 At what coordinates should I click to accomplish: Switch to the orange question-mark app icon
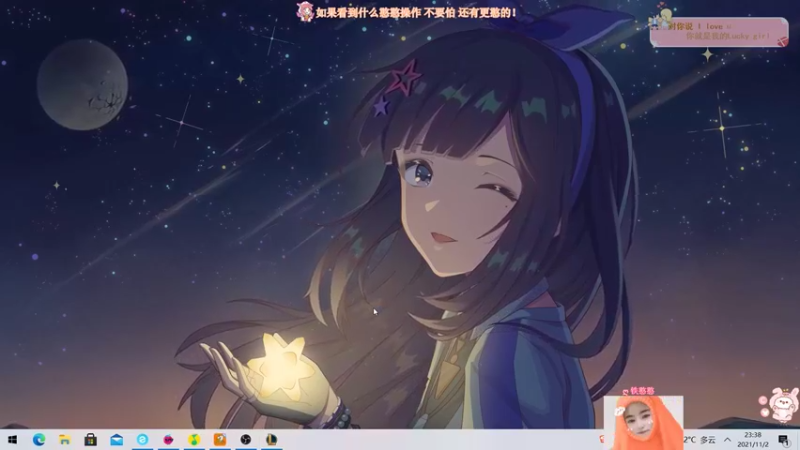(220, 439)
